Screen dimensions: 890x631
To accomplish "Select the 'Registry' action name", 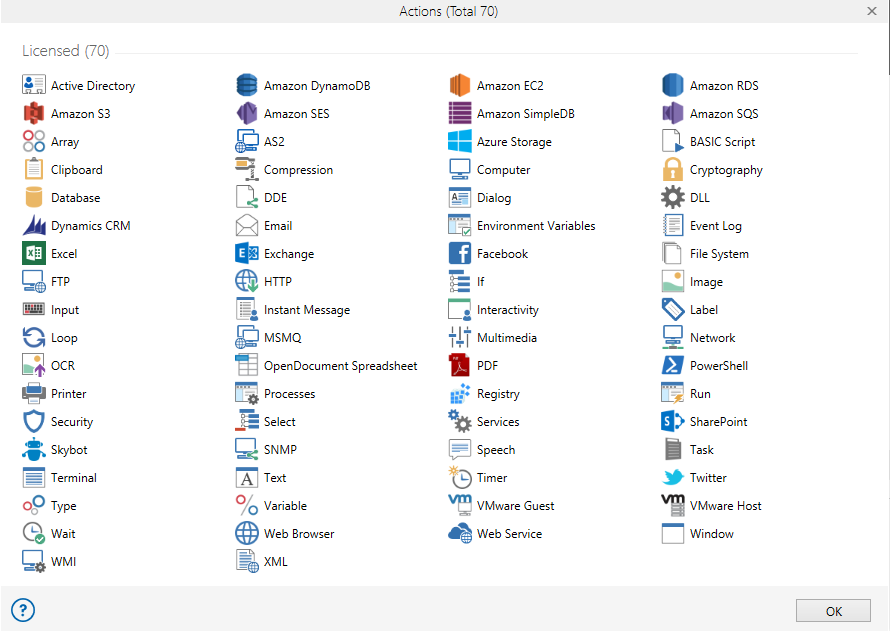I will 498,394.
